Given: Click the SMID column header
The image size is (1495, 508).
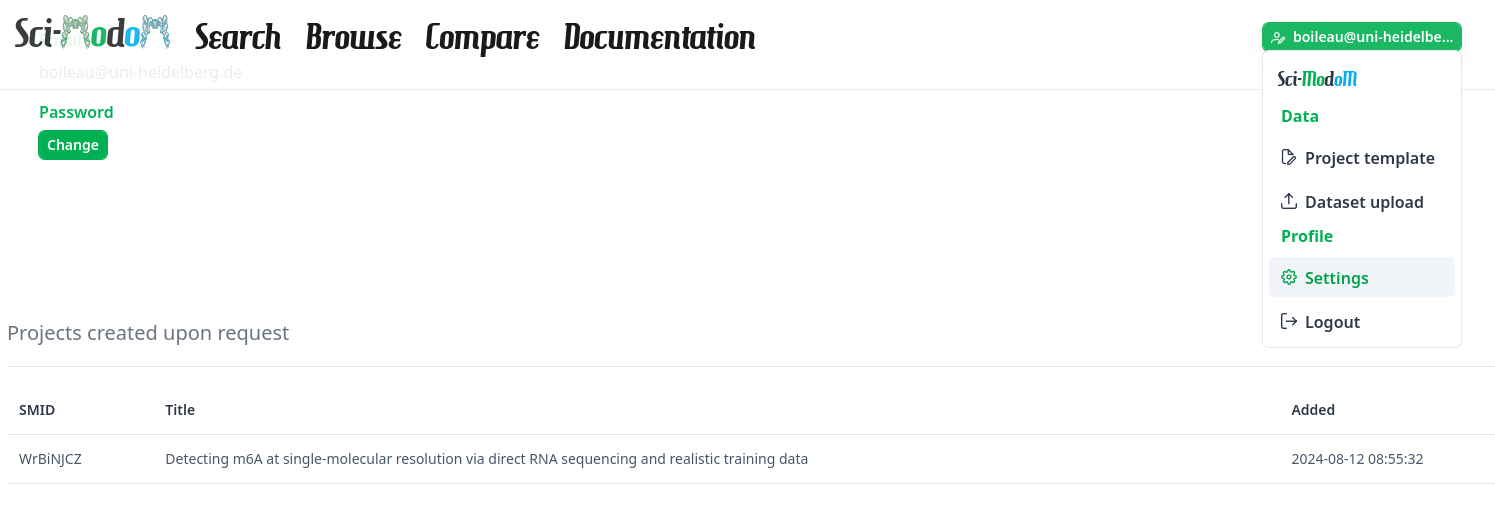Looking at the screenshot, I should 37,410.
